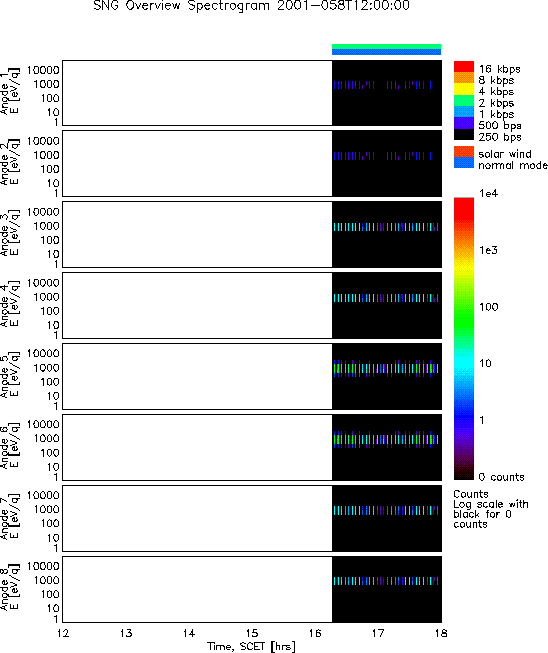Click the '1e4' color bar label
The height and width of the screenshot is (653, 548).
pyautogui.click(x=488, y=193)
